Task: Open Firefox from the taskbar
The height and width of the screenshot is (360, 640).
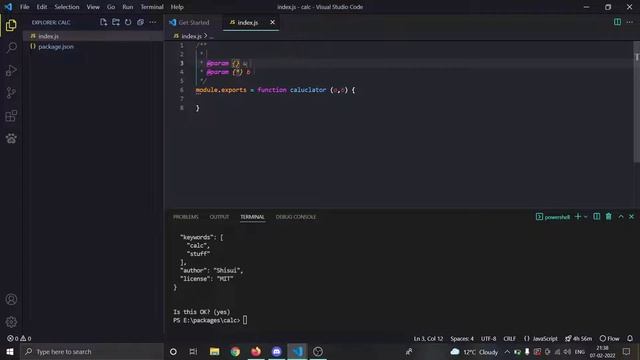Action: (256, 351)
